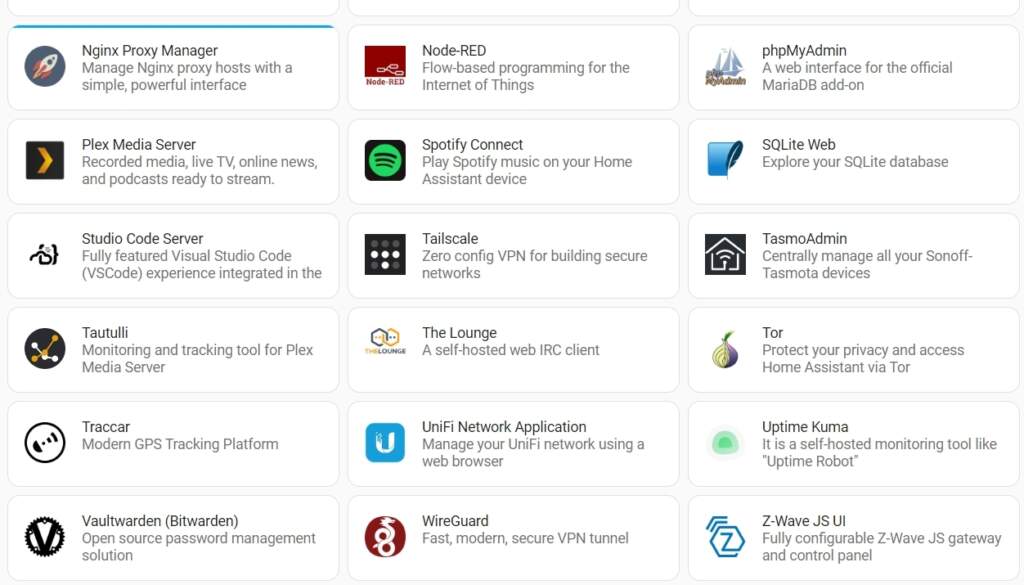The image size is (1024, 585).
Task: Click the Tor onion icon
Action: pyautogui.click(x=725, y=349)
